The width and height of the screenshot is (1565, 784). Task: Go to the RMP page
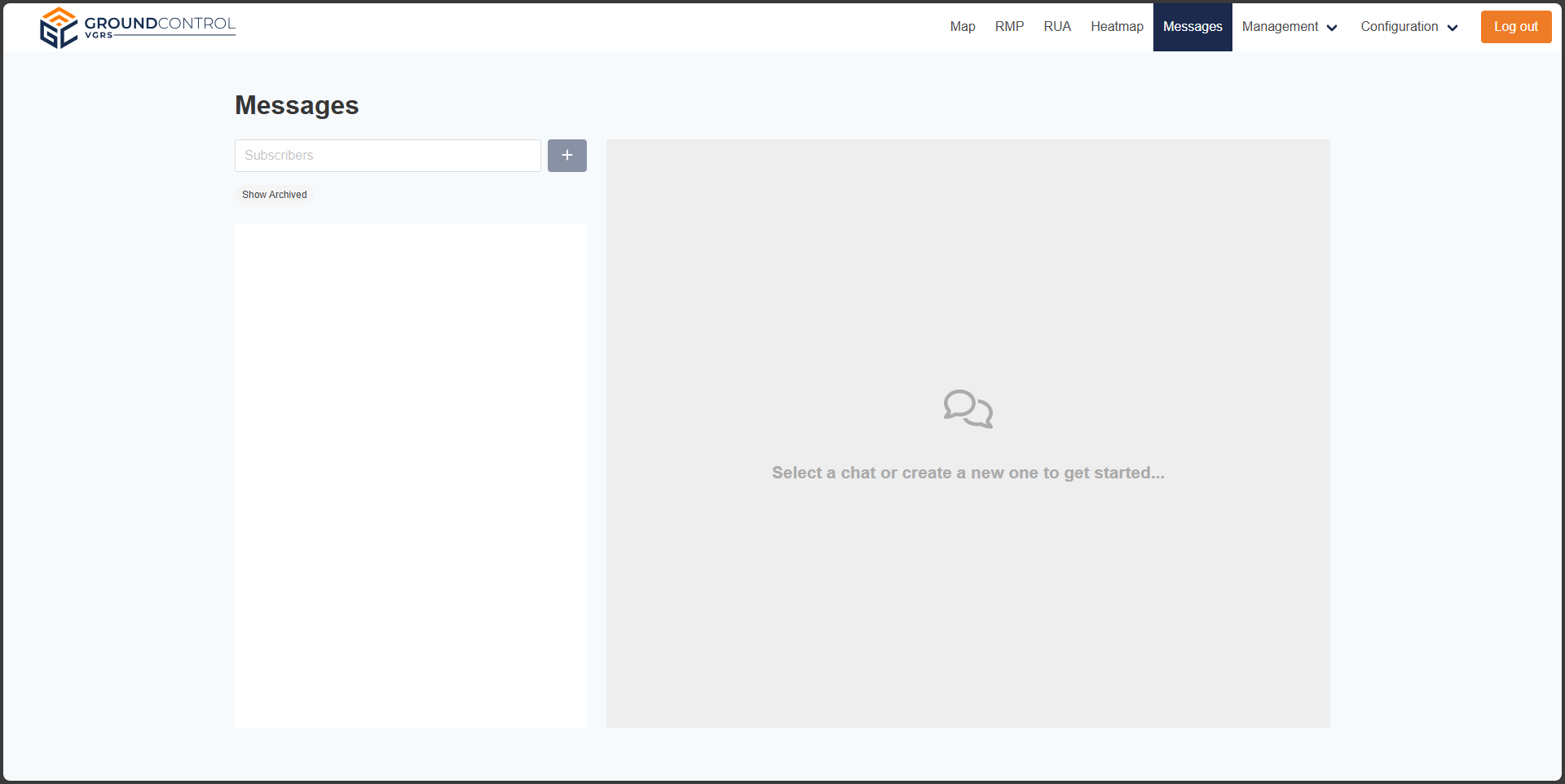(x=1009, y=27)
